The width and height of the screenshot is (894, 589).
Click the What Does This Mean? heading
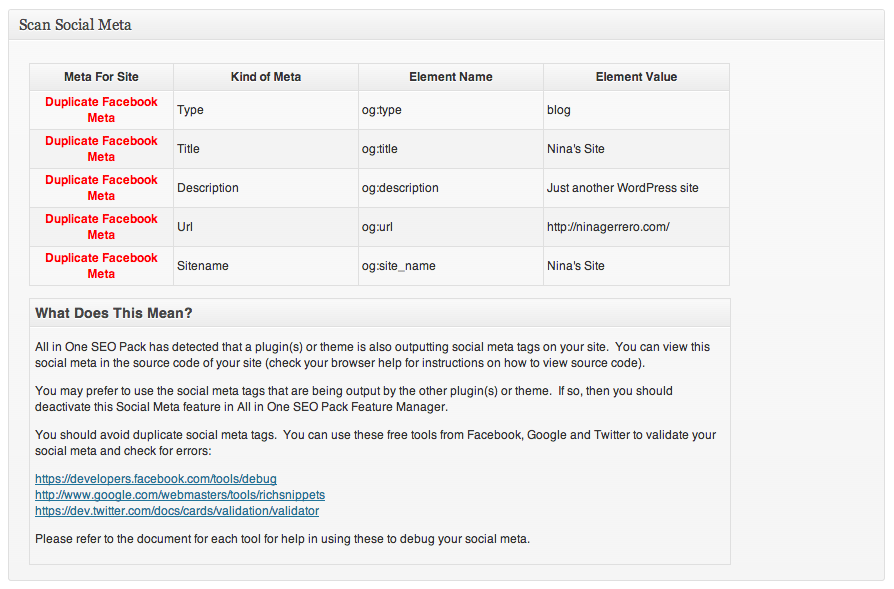click(114, 313)
